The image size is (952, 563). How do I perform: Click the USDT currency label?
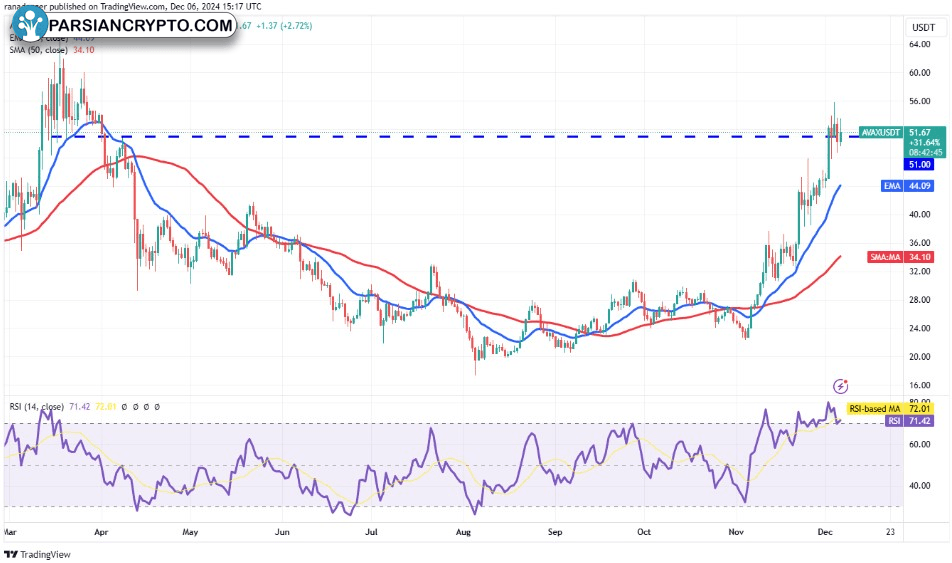click(923, 27)
